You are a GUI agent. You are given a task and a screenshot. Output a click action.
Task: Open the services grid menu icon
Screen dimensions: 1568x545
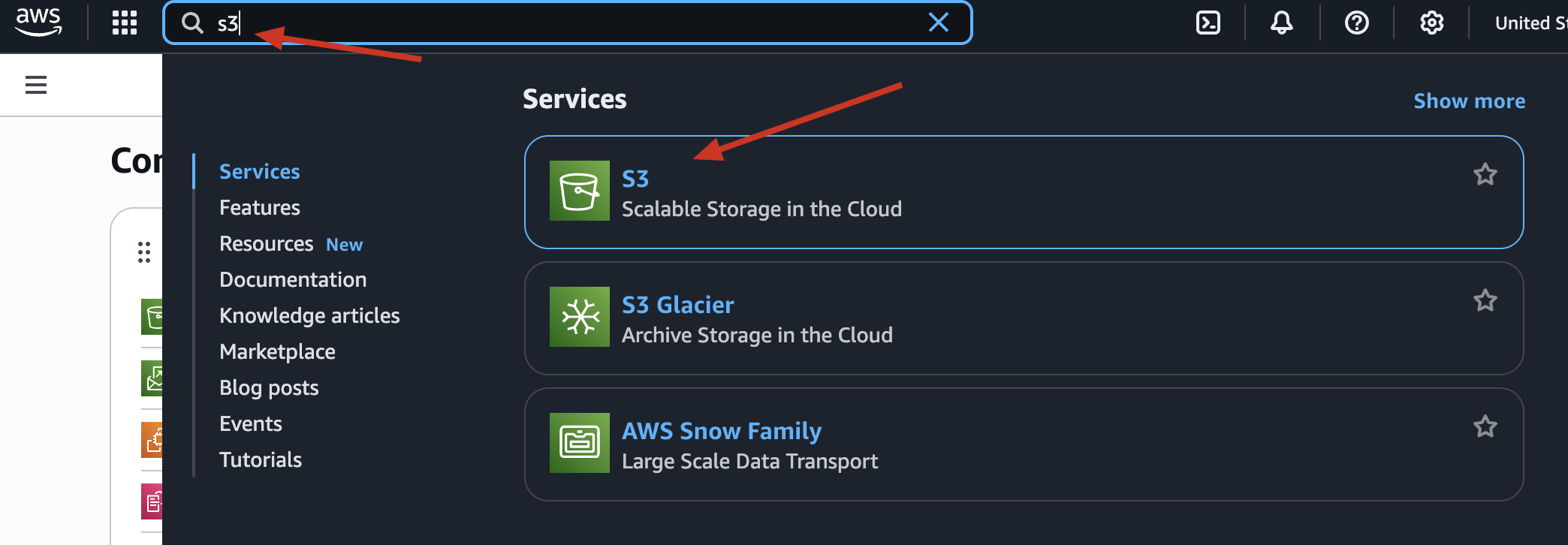[x=125, y=23]
